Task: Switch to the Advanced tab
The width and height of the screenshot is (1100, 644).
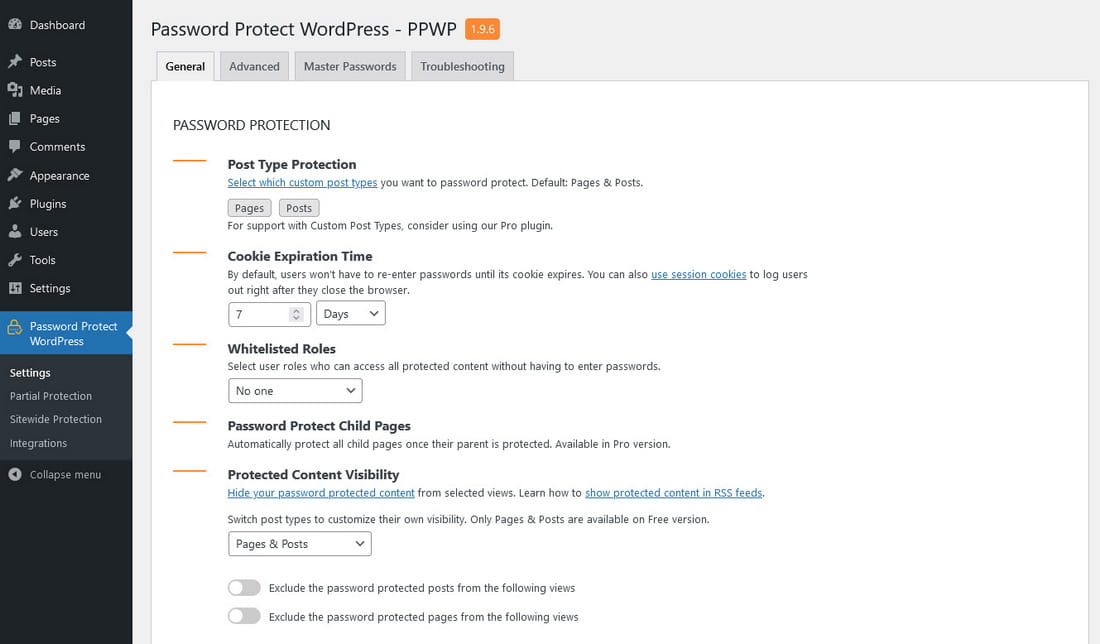Action: tap(254, 66)
